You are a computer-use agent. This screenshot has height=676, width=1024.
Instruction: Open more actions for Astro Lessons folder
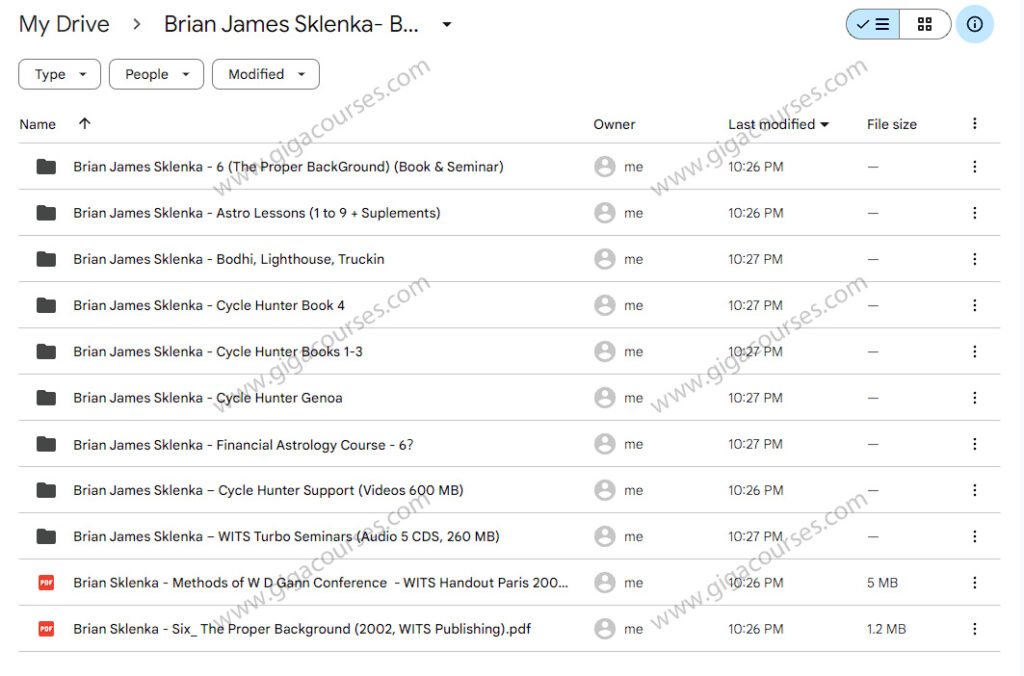[974, 213]
